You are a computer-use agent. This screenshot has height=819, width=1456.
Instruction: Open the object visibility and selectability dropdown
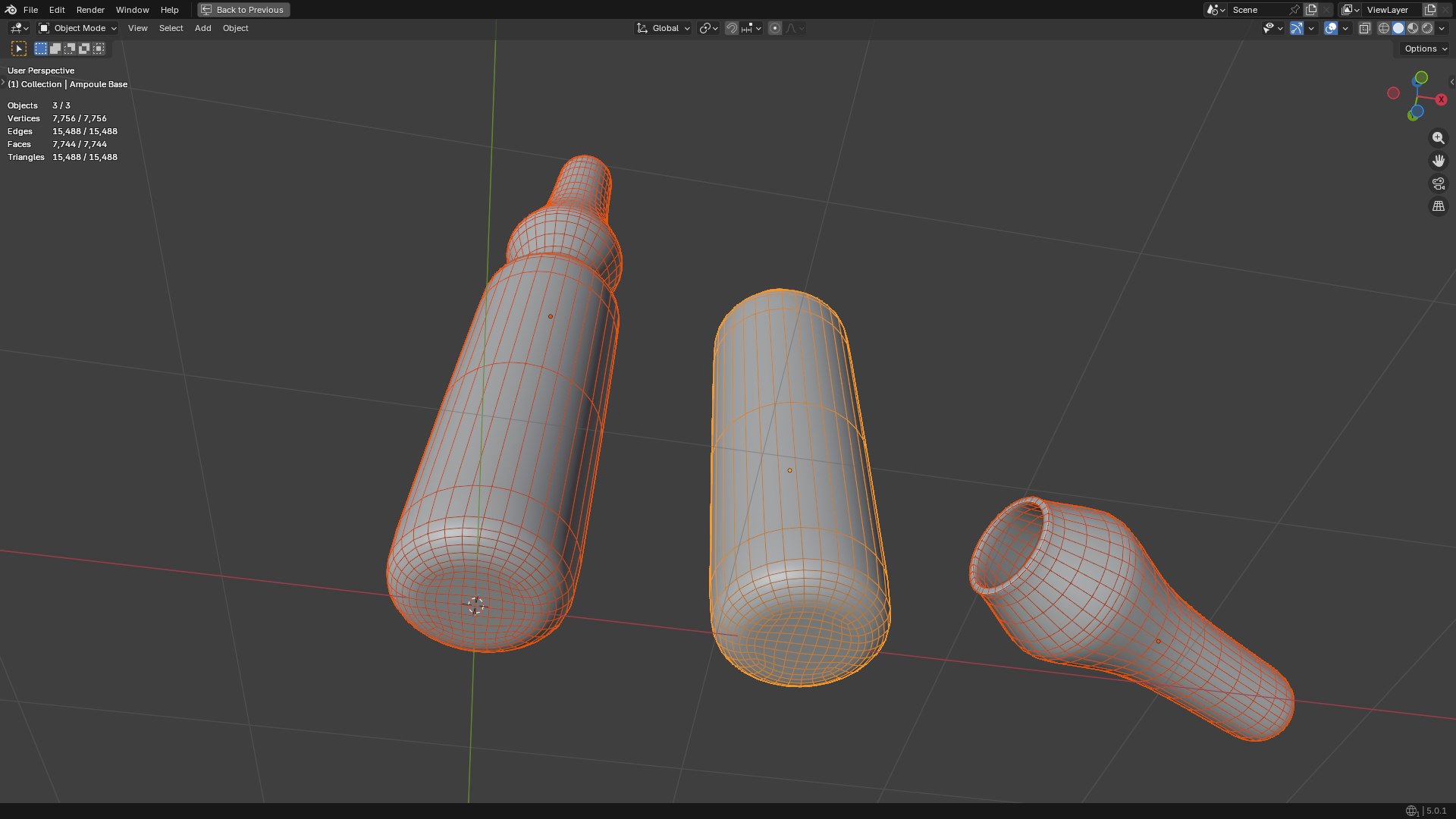(1272, 28)
